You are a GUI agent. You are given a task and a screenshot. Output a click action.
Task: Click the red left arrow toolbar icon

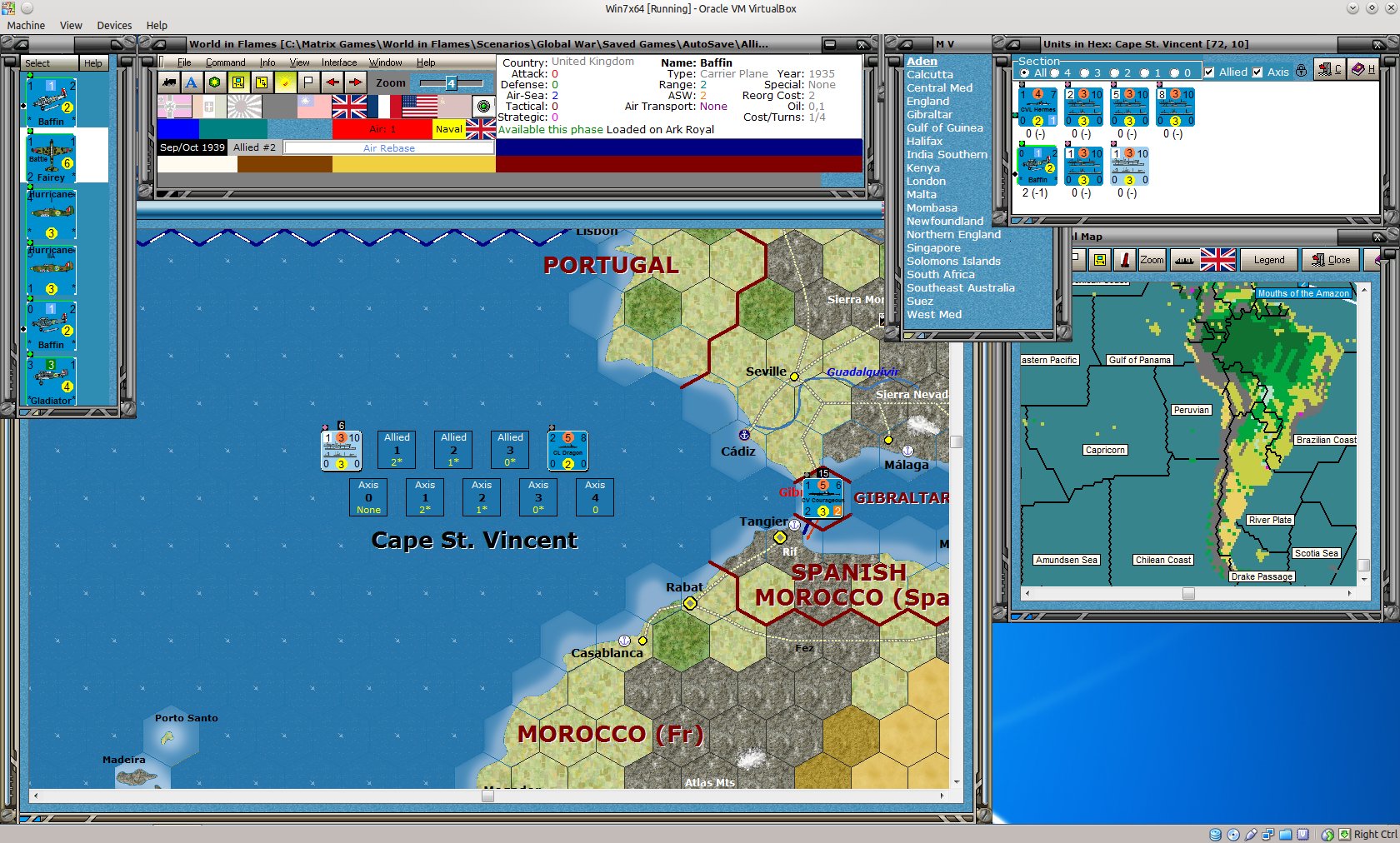tap(332, 82)
